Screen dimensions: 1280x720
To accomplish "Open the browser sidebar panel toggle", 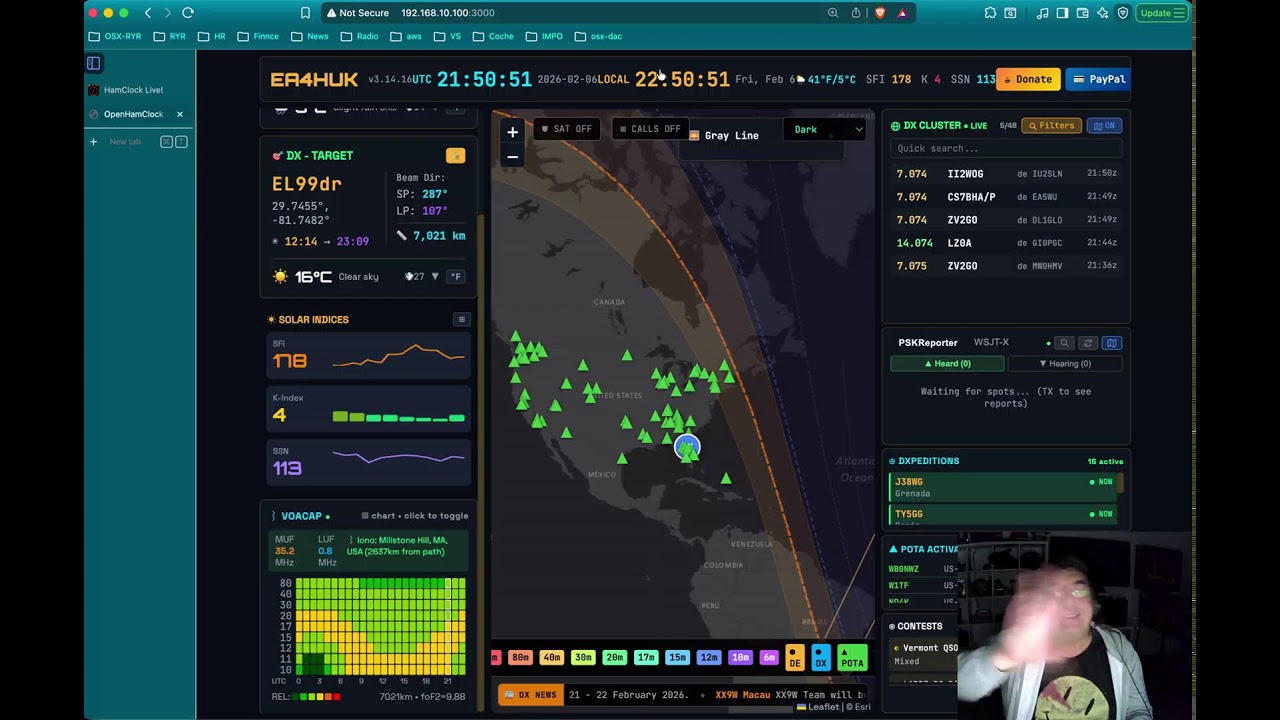I will coord(93,63).
